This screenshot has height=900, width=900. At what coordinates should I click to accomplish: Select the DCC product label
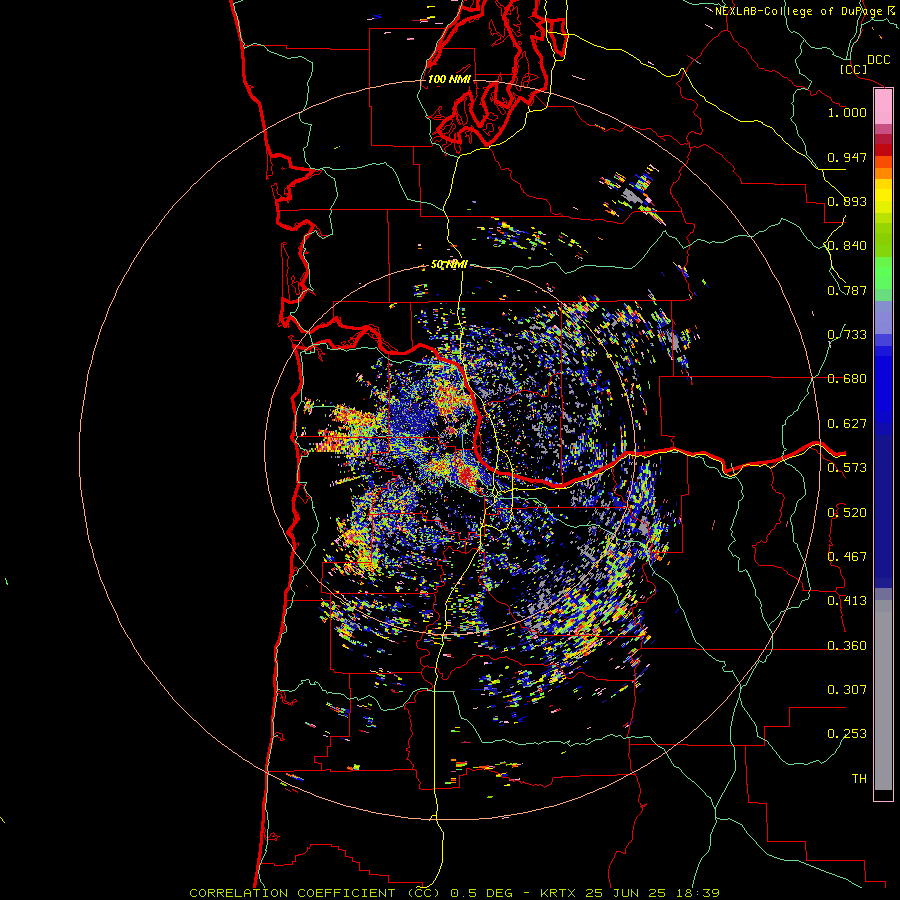coord(878,60)
